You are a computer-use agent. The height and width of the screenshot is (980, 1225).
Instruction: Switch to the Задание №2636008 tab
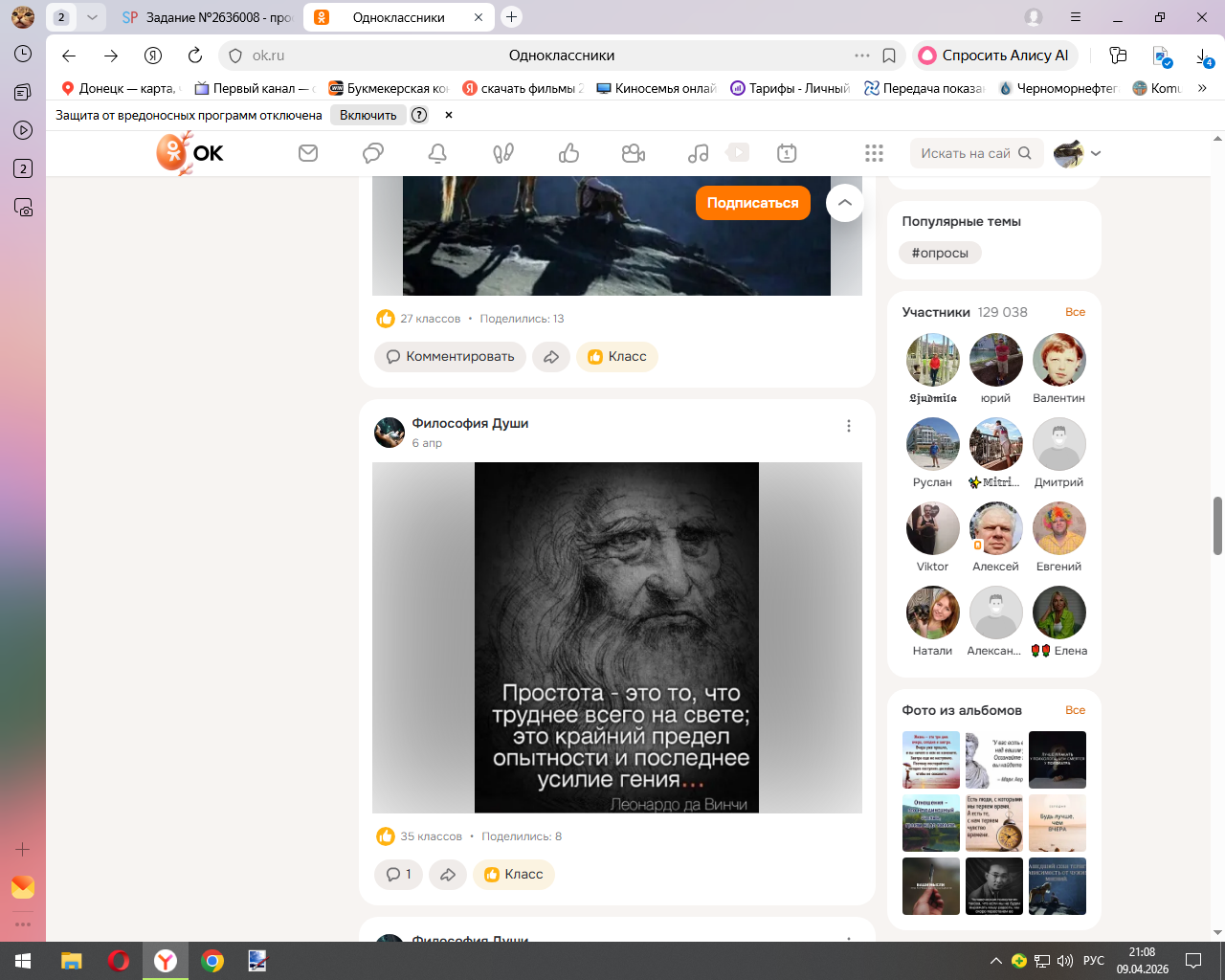[207, 17]
